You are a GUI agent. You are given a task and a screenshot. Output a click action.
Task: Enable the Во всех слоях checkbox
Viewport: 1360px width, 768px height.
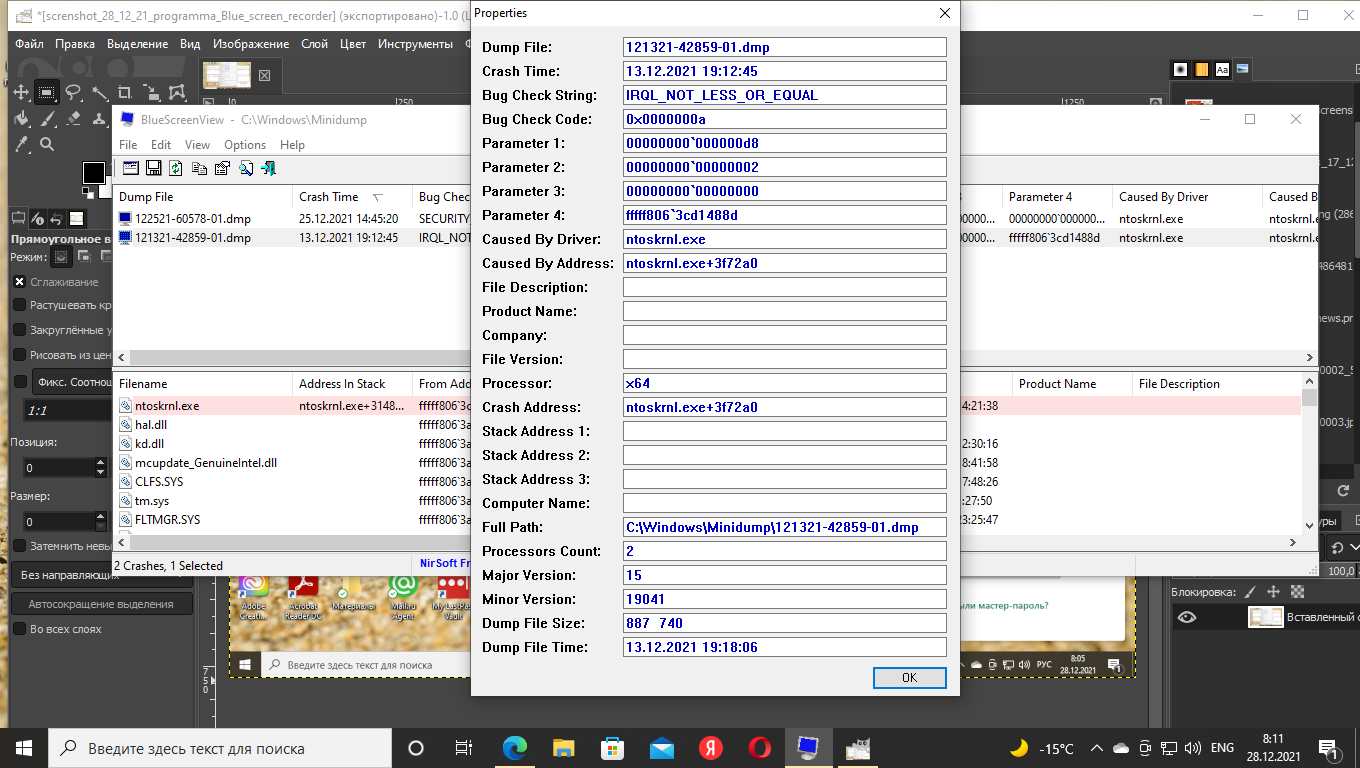pos(19,629)
